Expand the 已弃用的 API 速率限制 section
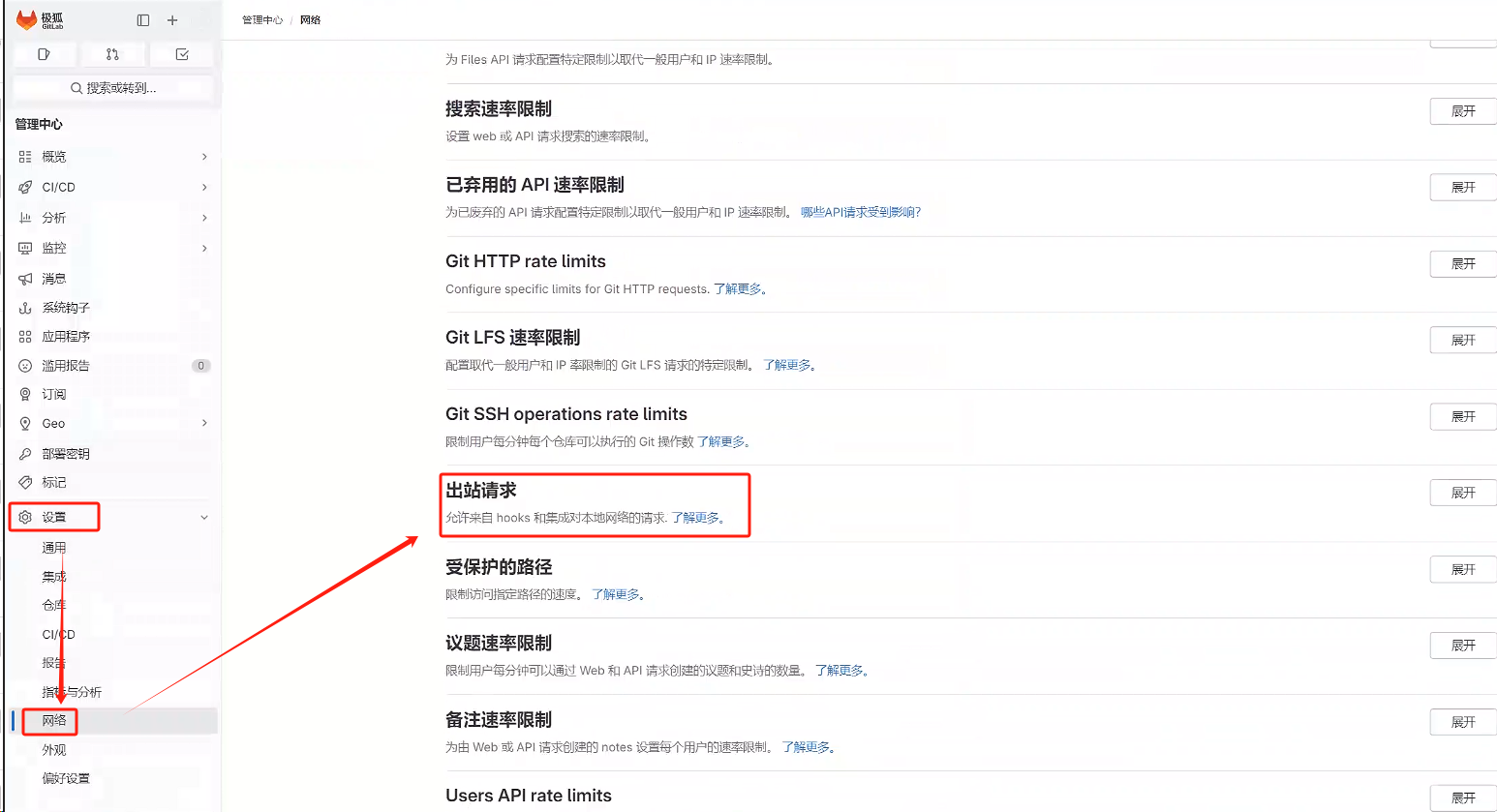This screenshot has width=1497, height=812. pos(1463,187)
